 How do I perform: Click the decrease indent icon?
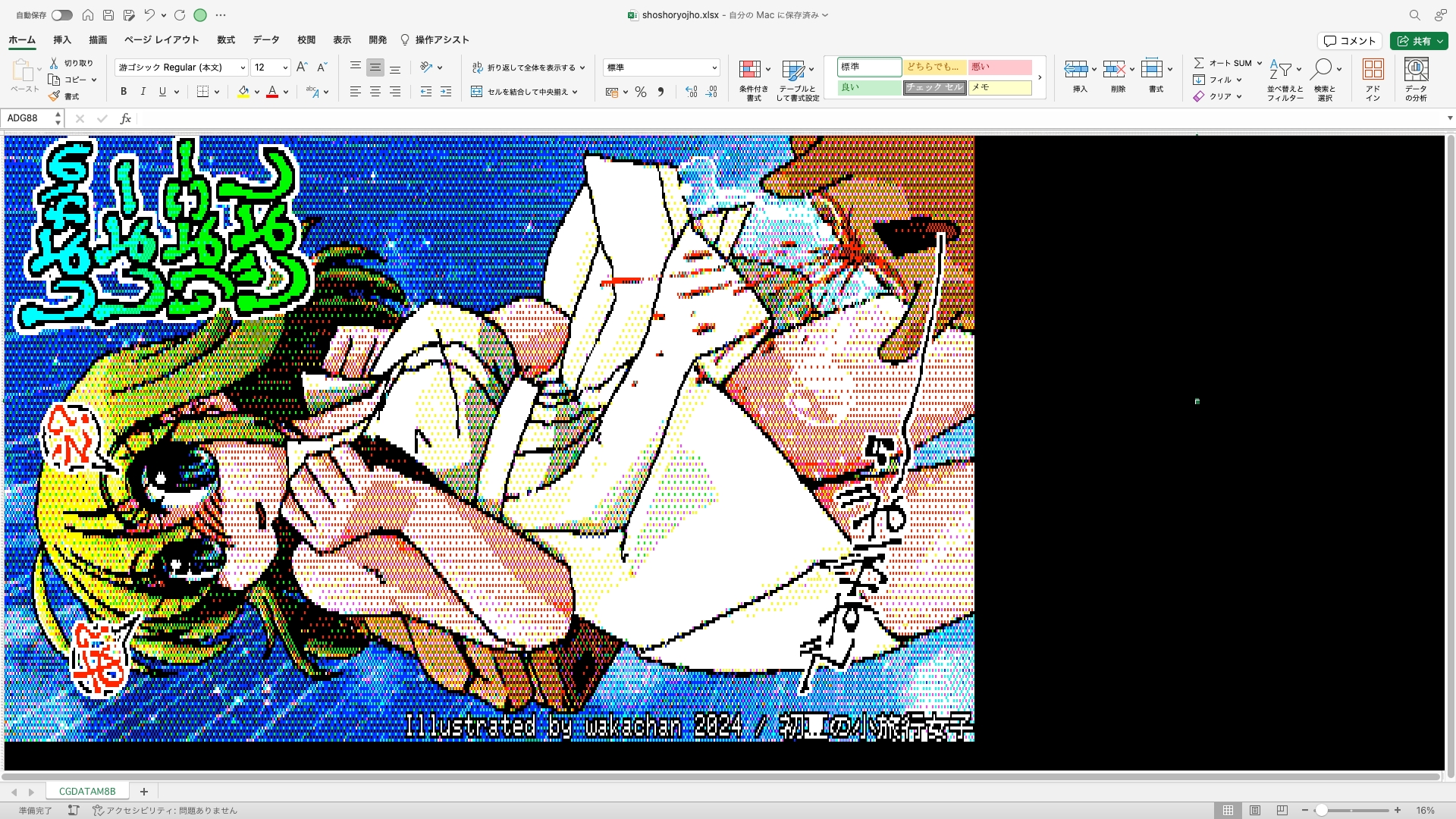click(x=426, y=92)
